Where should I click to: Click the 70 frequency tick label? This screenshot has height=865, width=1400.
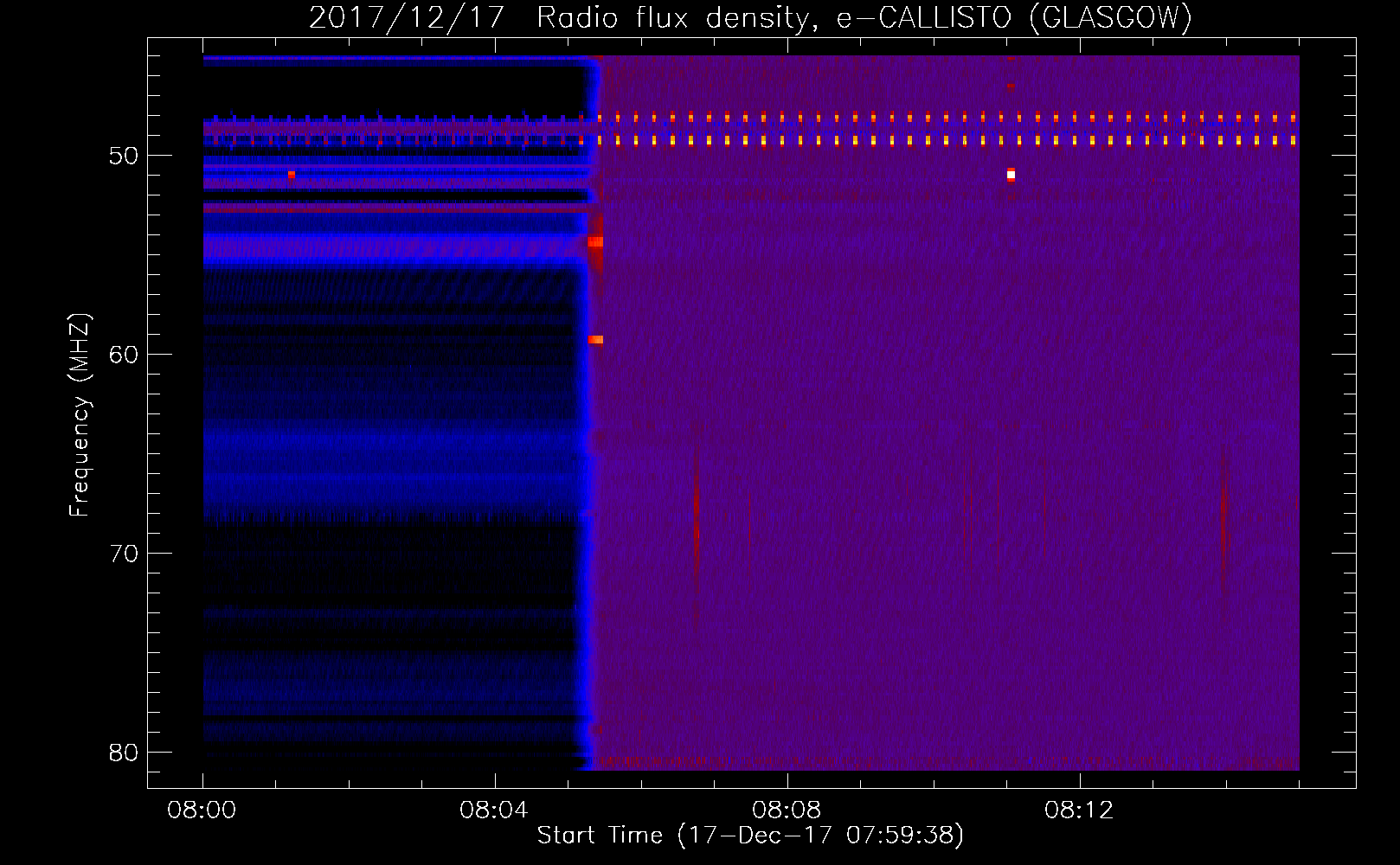(124, 554)
